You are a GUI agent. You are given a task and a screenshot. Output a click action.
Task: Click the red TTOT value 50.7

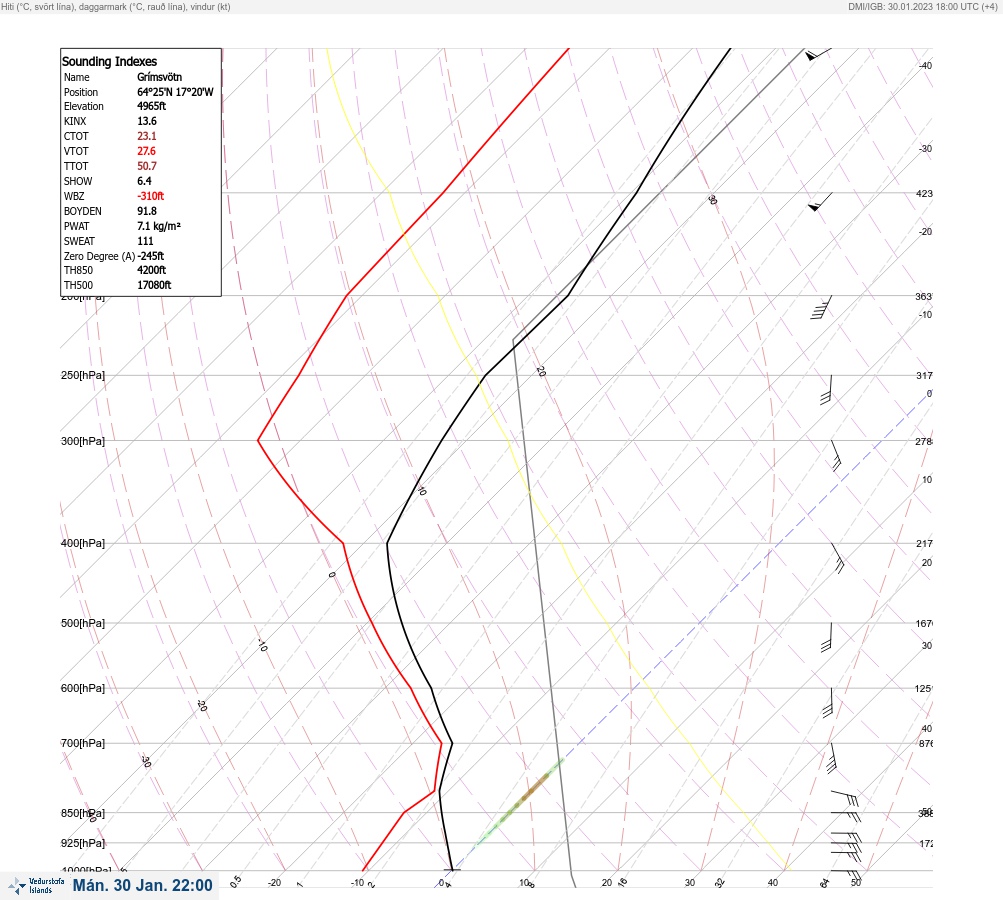pyautogui.click(x=146, y=166)
